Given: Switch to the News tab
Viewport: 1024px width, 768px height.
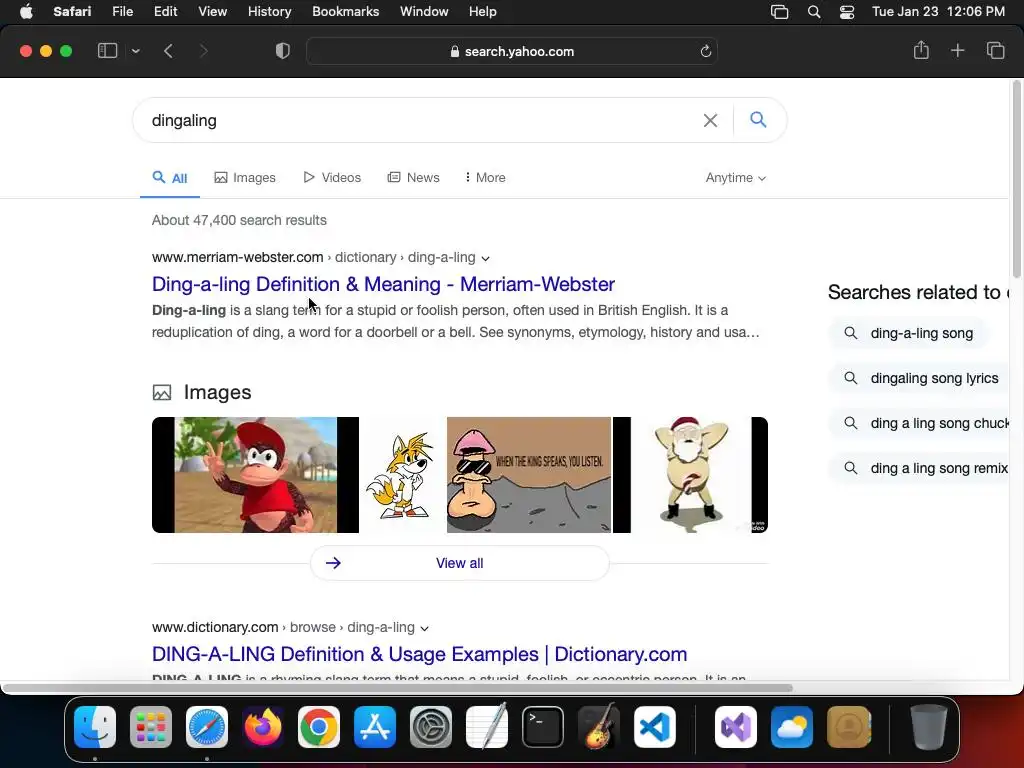Looking at the screenshot, I should 413,178.
